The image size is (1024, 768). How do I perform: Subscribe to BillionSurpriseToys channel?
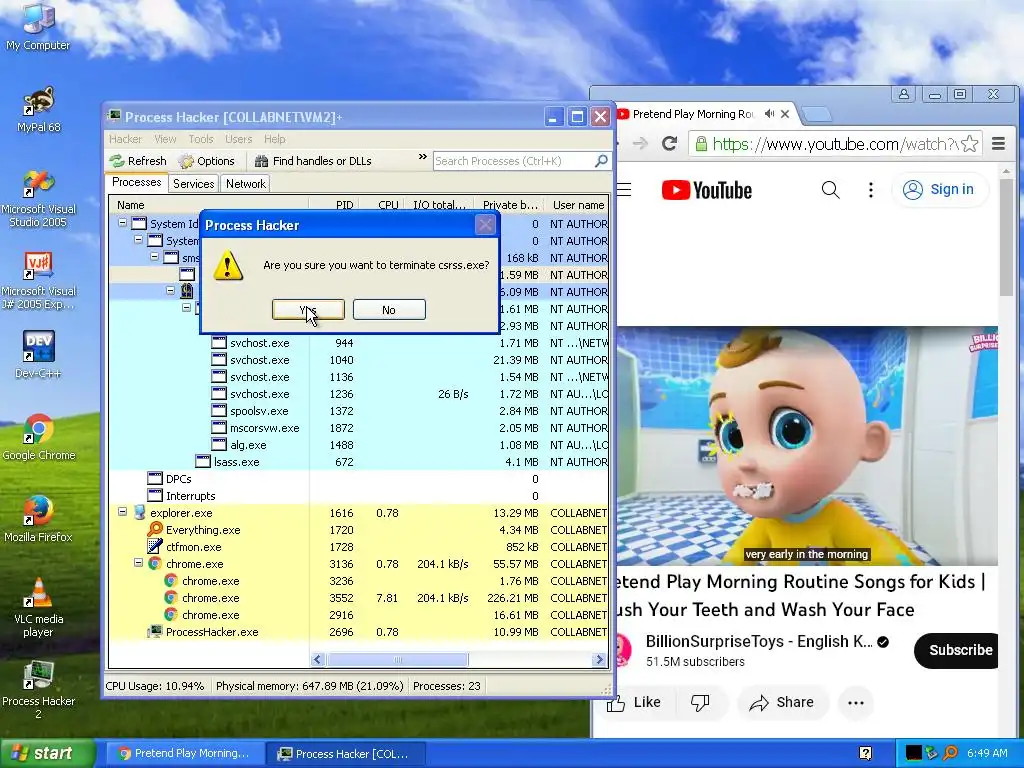[957, 650]
